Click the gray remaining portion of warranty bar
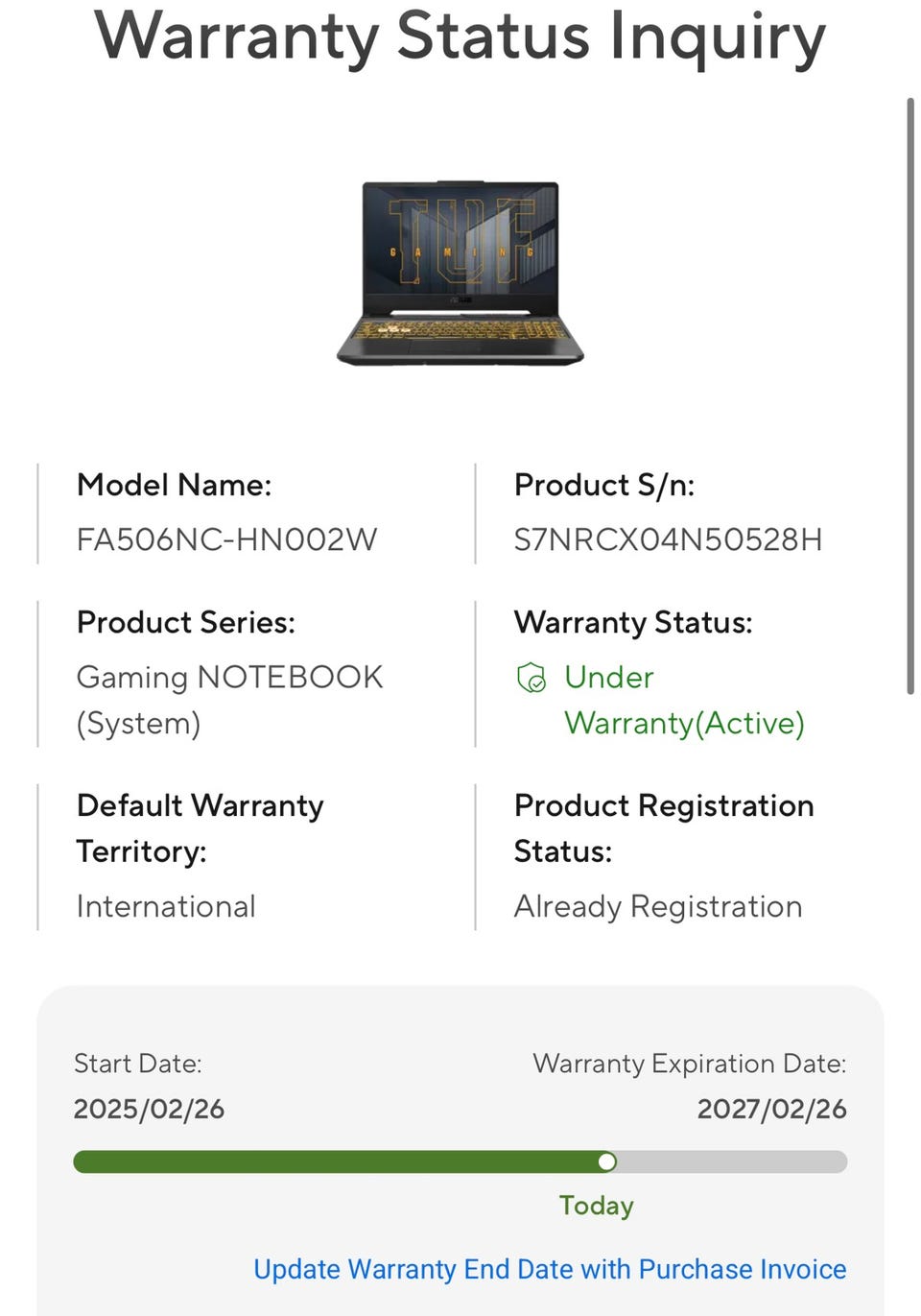The height and width of the screenshot is (1316, 921). pos(731,1161)
